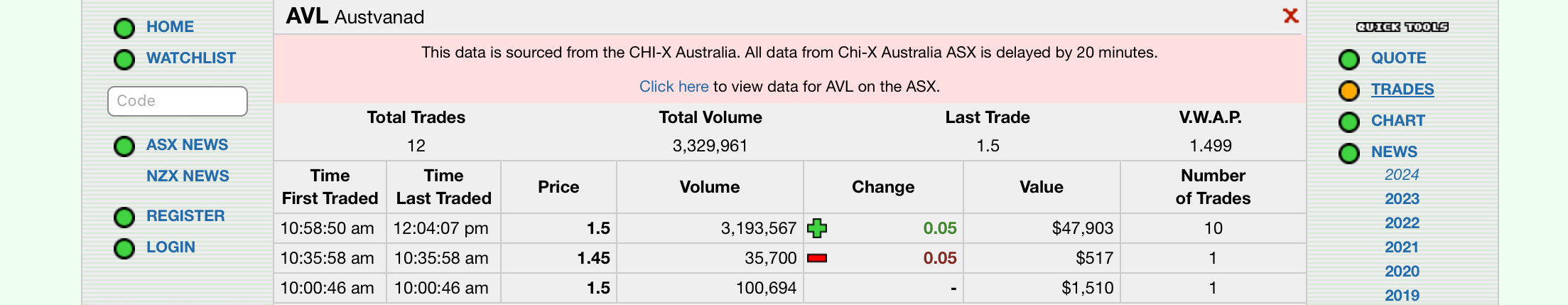
Task: Focus the Code search field
Action: coord(178,101)
